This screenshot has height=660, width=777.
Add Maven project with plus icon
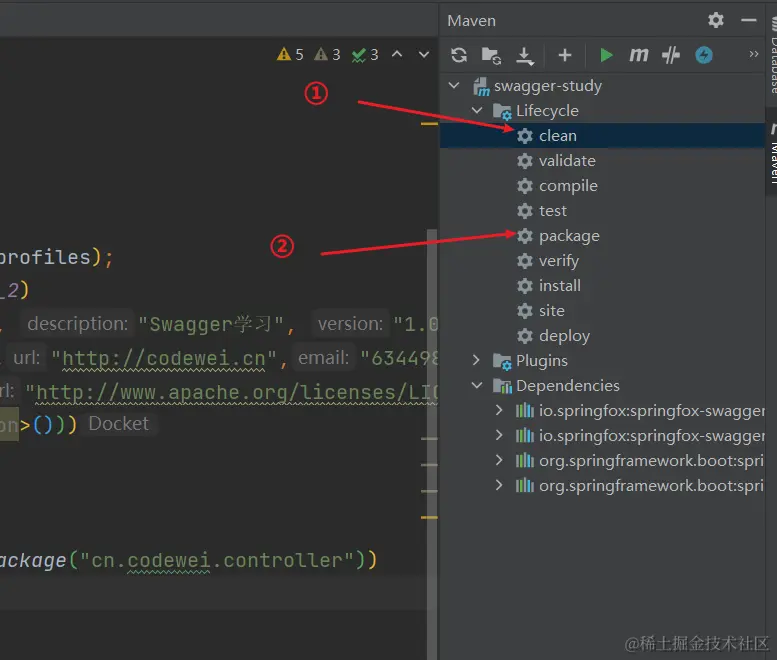(x=564, y=55)
